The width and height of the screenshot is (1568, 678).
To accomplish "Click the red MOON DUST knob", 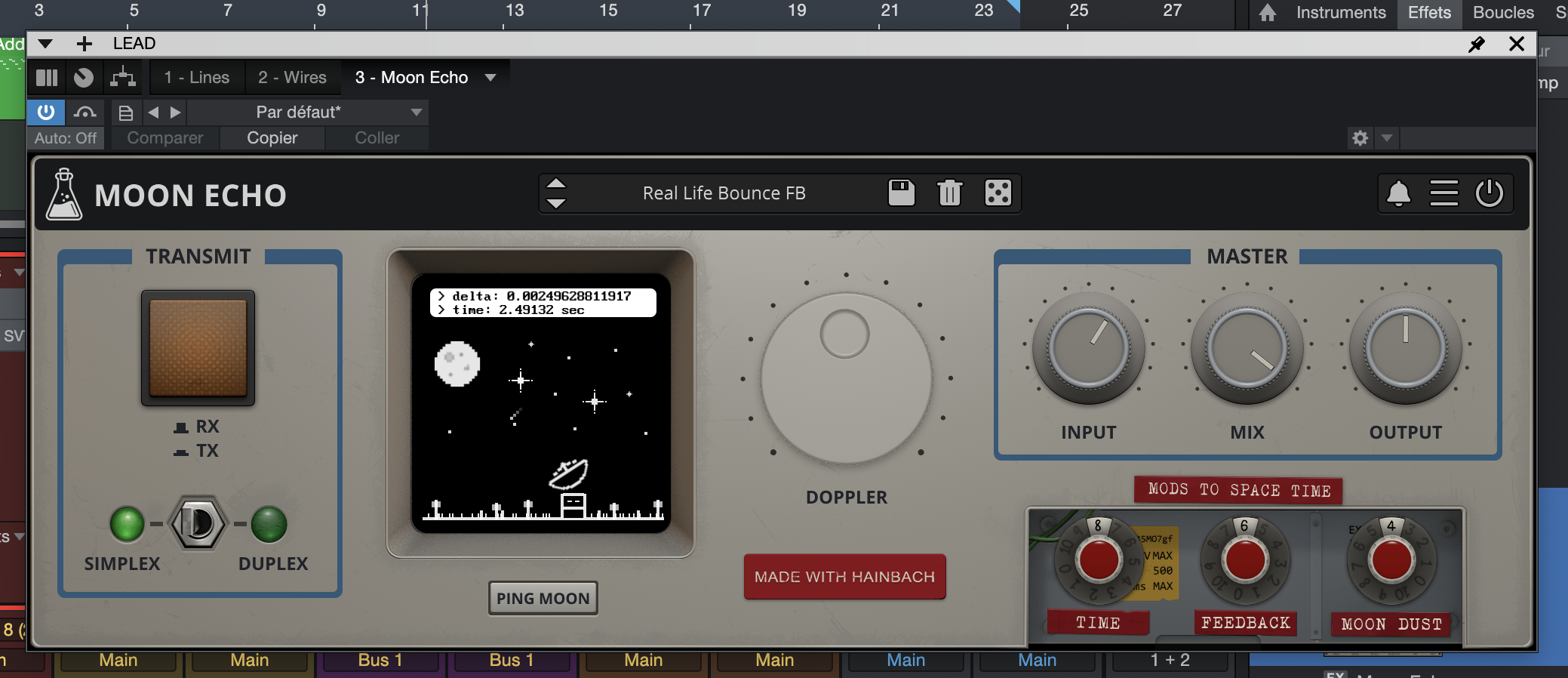I will pyautogui.click(x=1391, y=561).
